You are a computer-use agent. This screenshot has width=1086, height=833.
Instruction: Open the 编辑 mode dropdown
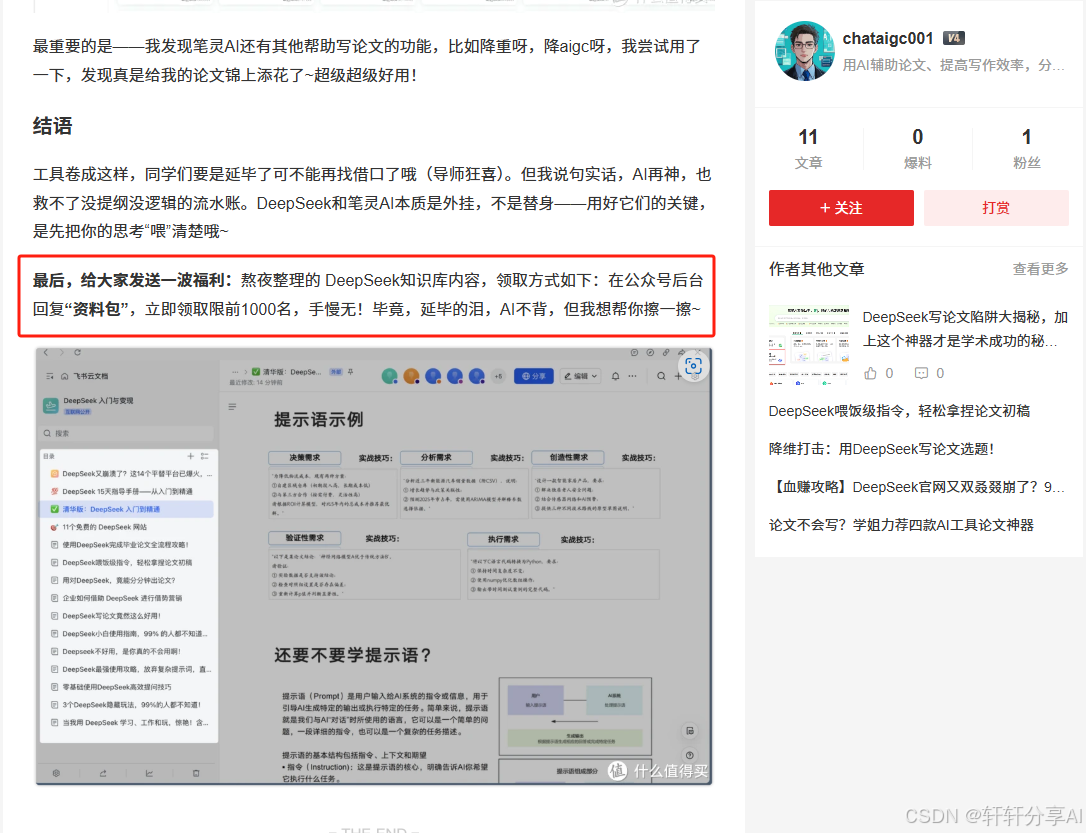(x=580, y=376)
